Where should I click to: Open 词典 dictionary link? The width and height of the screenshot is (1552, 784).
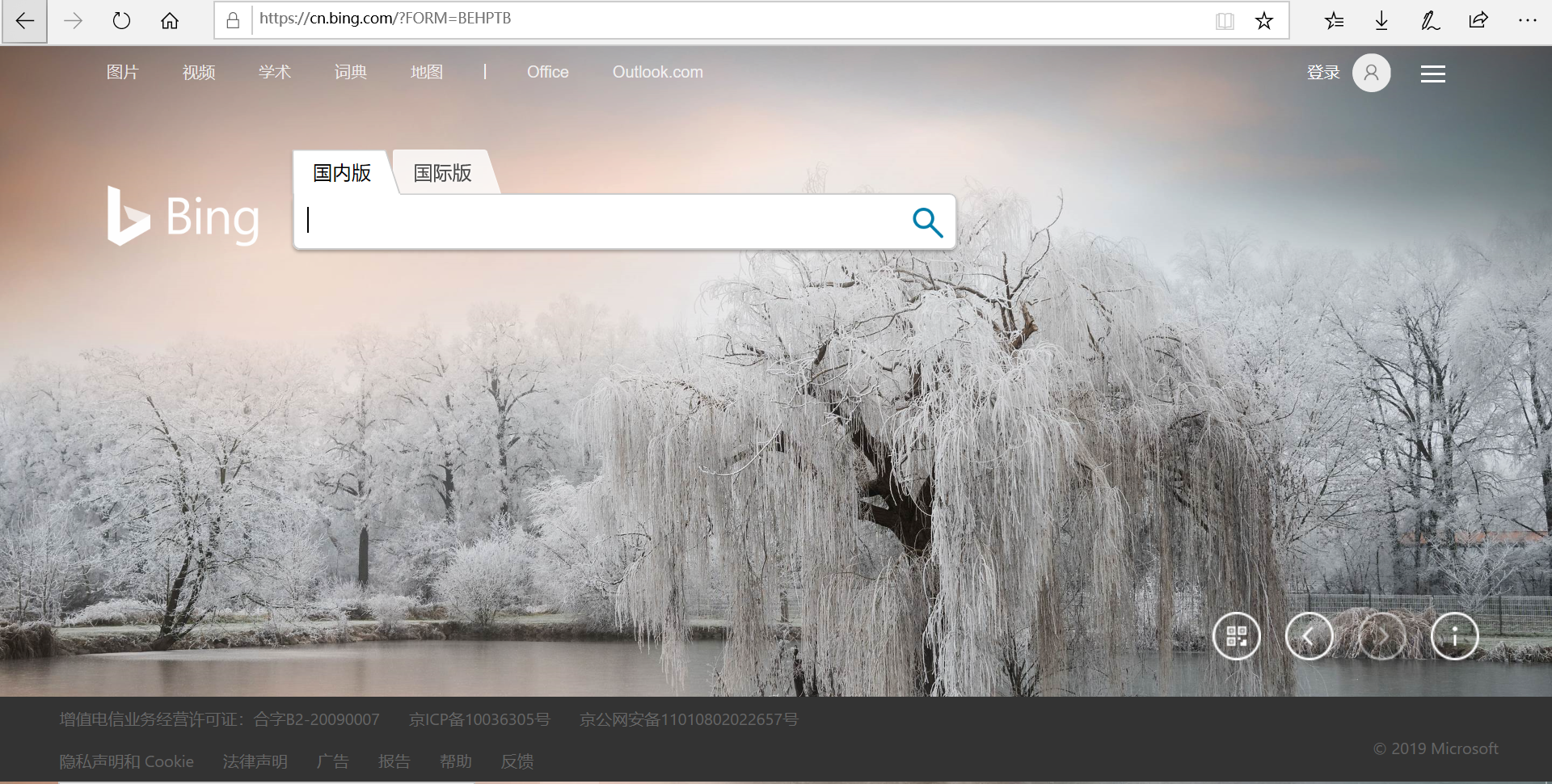click(x=351, y=72)
